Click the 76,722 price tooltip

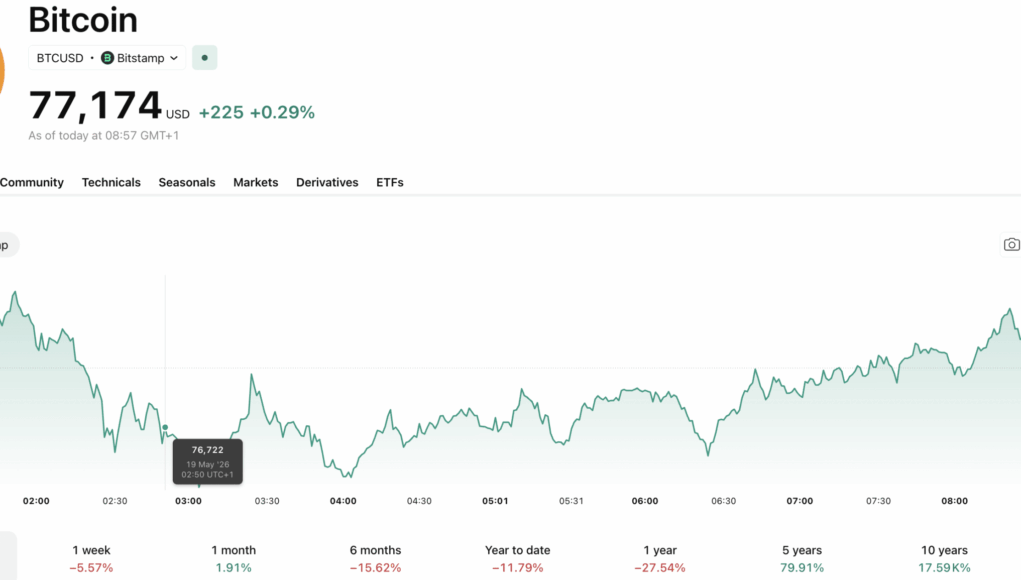208,462
